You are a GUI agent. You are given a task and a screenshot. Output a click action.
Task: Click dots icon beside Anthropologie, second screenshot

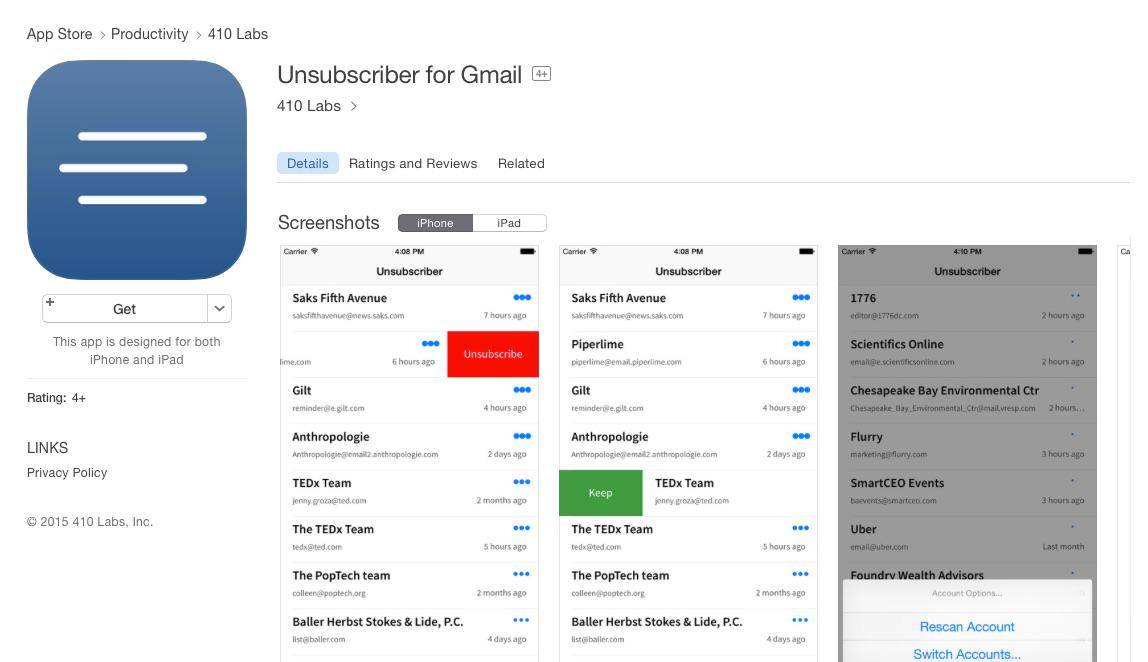tap(801, 436)
